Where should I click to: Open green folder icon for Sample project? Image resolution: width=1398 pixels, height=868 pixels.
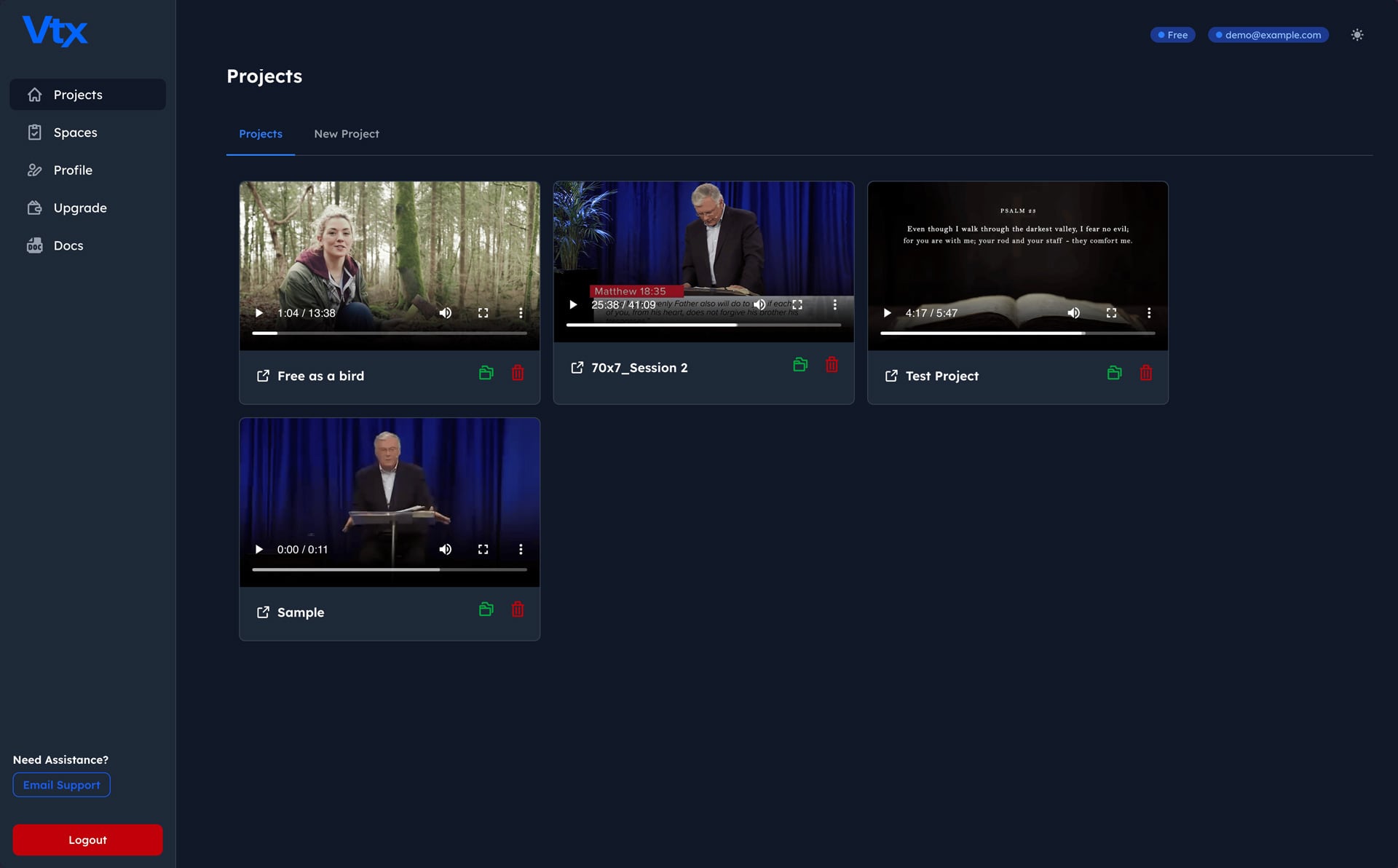486,609
